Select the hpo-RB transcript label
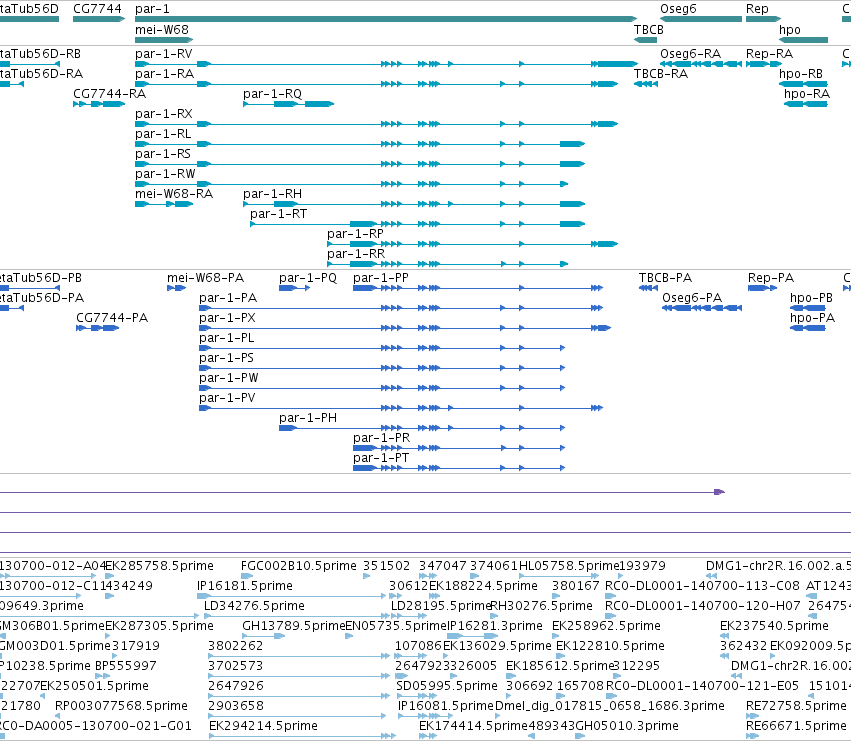The image size is (851, 741). tap(801, 74)
